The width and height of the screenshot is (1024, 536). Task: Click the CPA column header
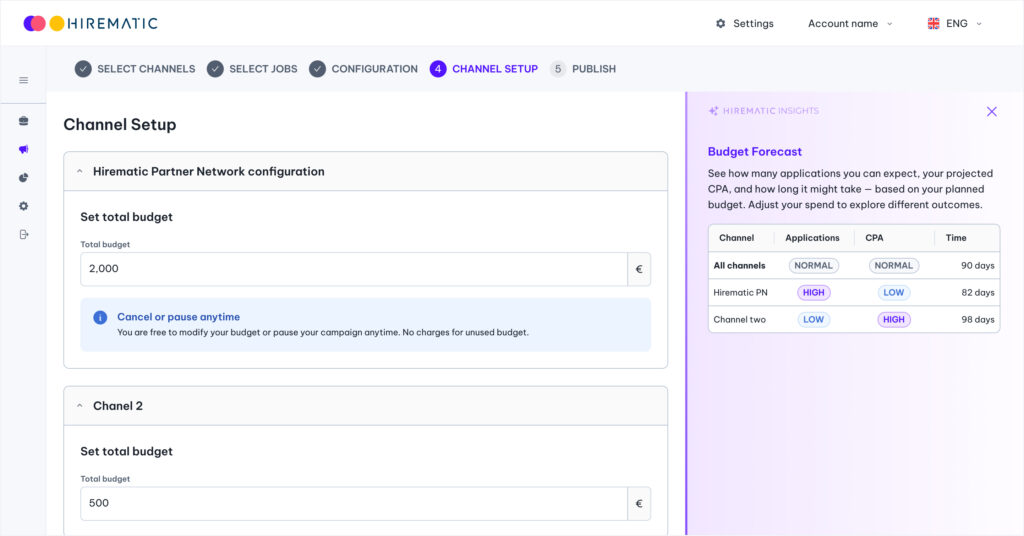tap(874, 238)
